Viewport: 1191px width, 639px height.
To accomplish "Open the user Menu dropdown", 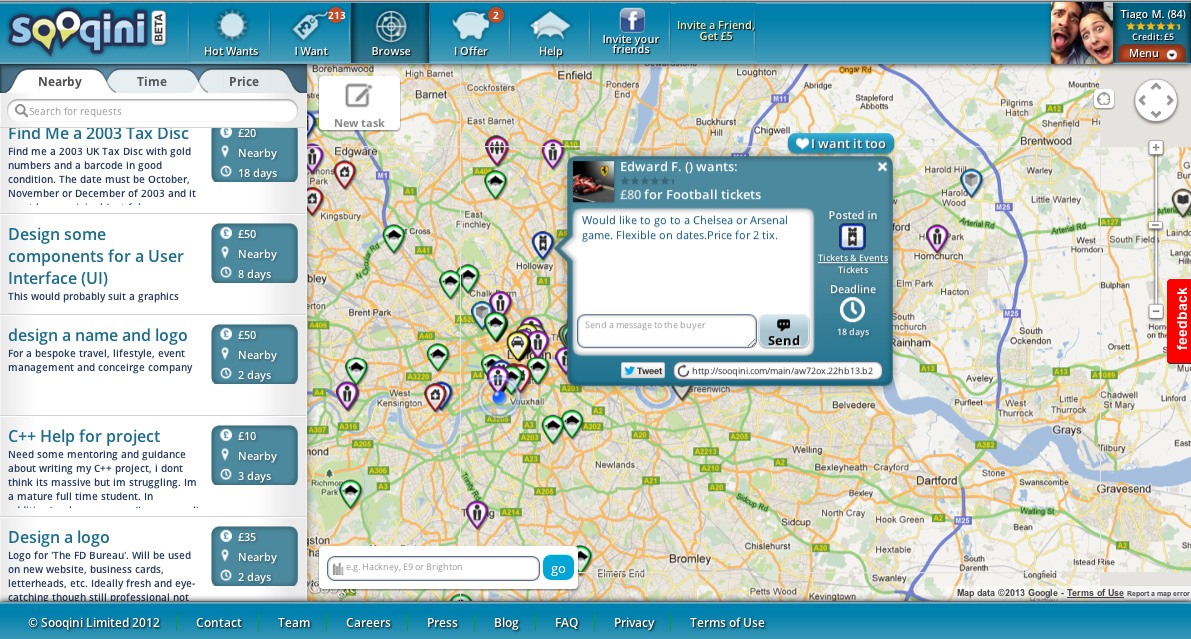I will pos(1152,53).
